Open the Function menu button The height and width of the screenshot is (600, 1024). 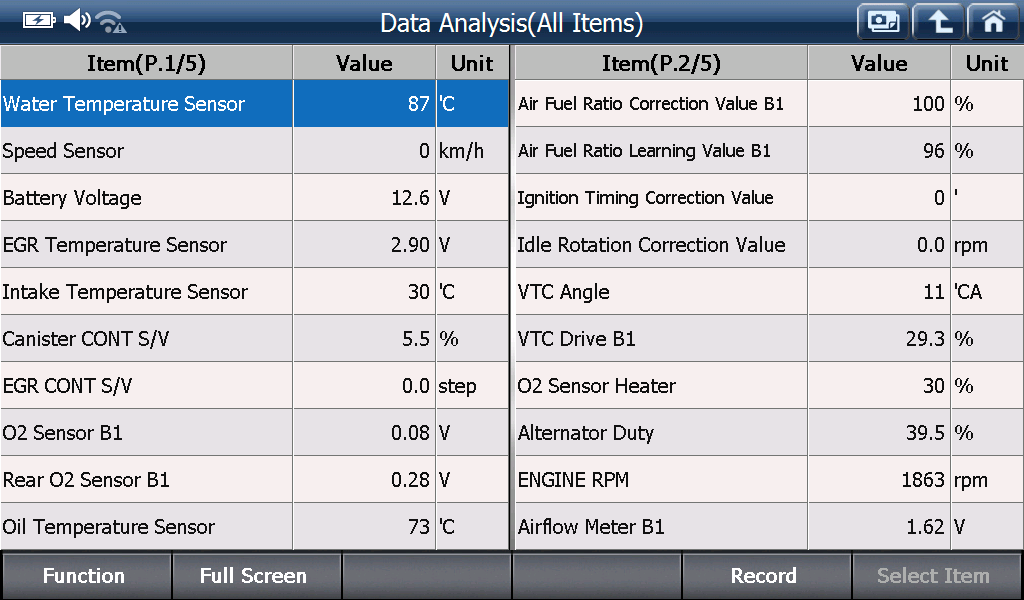coord(86,576)
